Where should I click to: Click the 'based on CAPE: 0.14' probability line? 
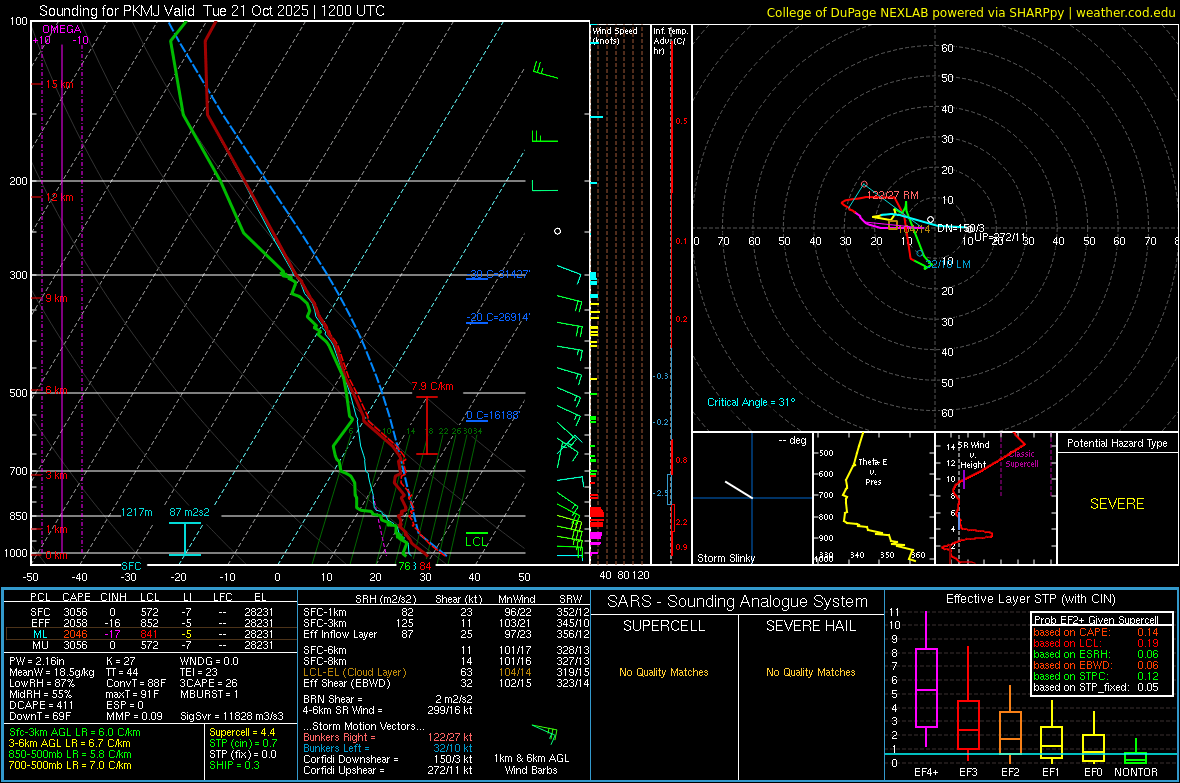pyautogui.click(x=1096, y=632)
